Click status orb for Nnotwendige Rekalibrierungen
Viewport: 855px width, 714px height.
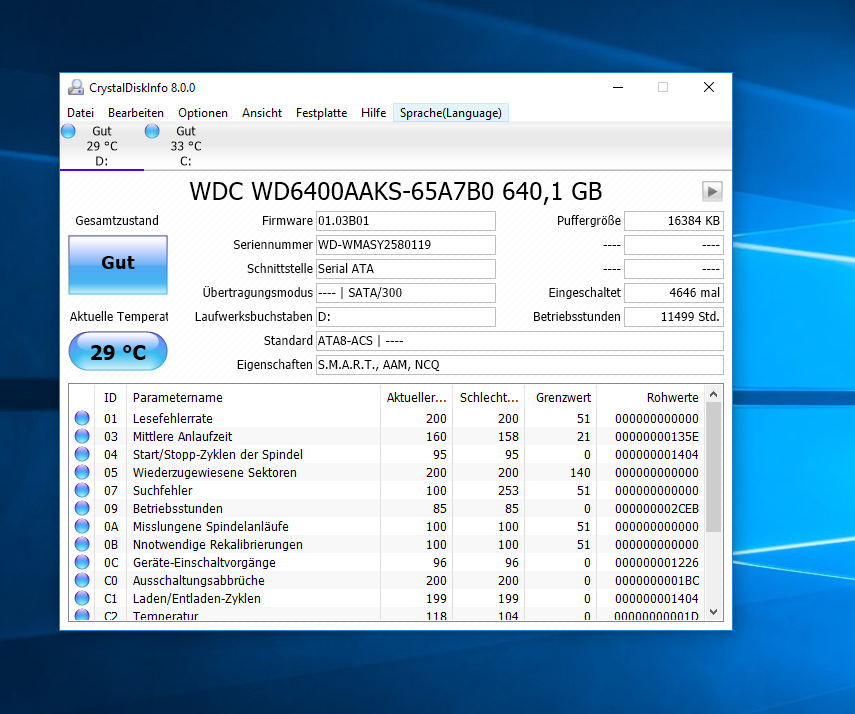point(82,544)
